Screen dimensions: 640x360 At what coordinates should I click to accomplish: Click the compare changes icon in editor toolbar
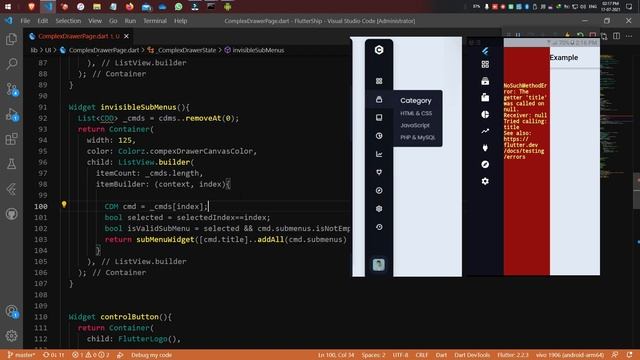[x=604, y=36]
